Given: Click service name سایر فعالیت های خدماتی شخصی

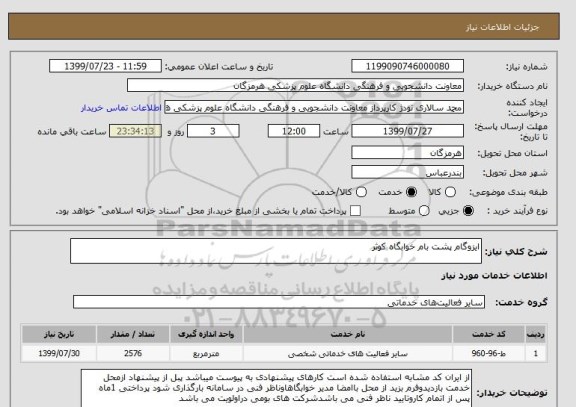Looking at the screenshot, I should tap(348, 354).
